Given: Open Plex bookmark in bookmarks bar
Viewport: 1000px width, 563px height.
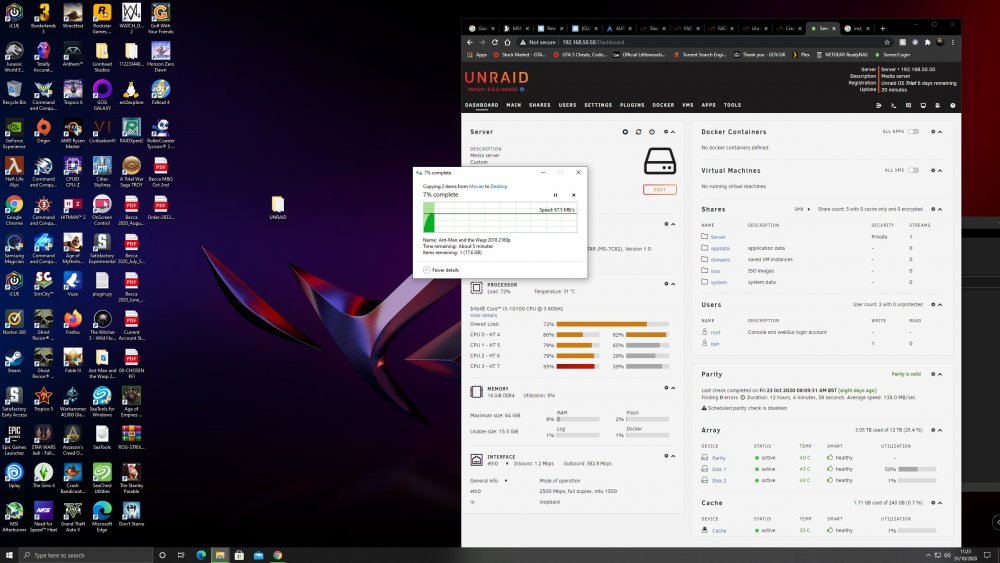Looking at the screenshot, I should 801,55.
